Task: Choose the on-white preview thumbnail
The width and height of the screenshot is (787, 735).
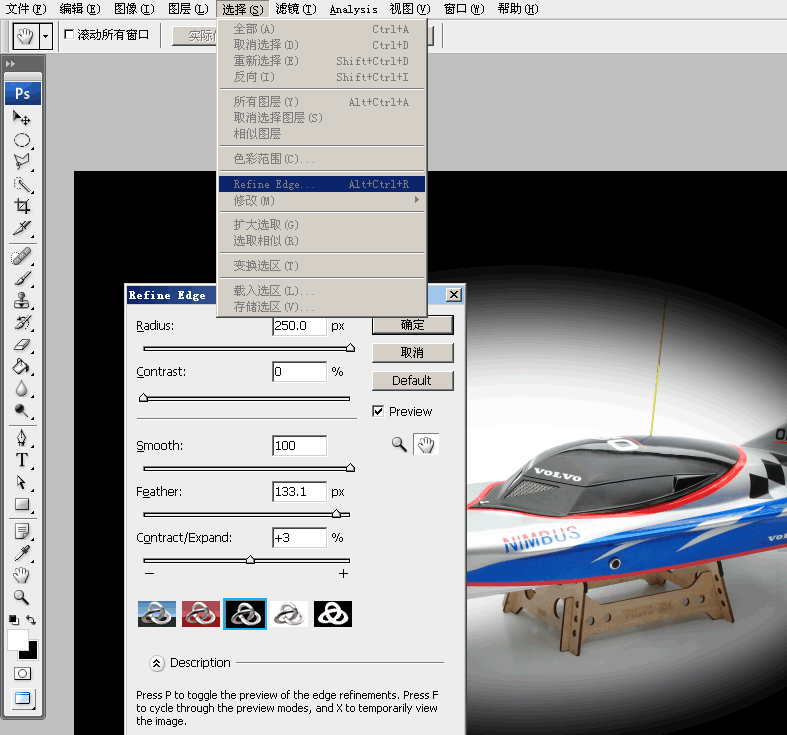Action: tap(289, 614)
